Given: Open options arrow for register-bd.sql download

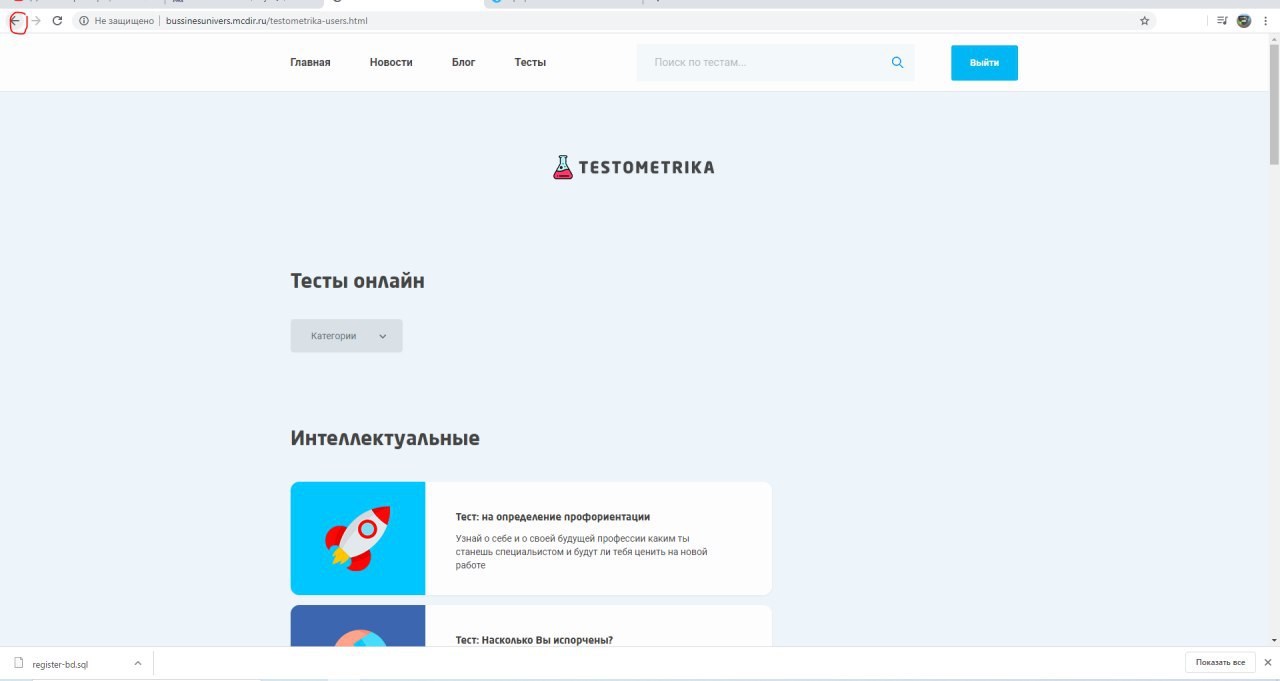Looking at the screenshot, I should (x=137, y=663).
